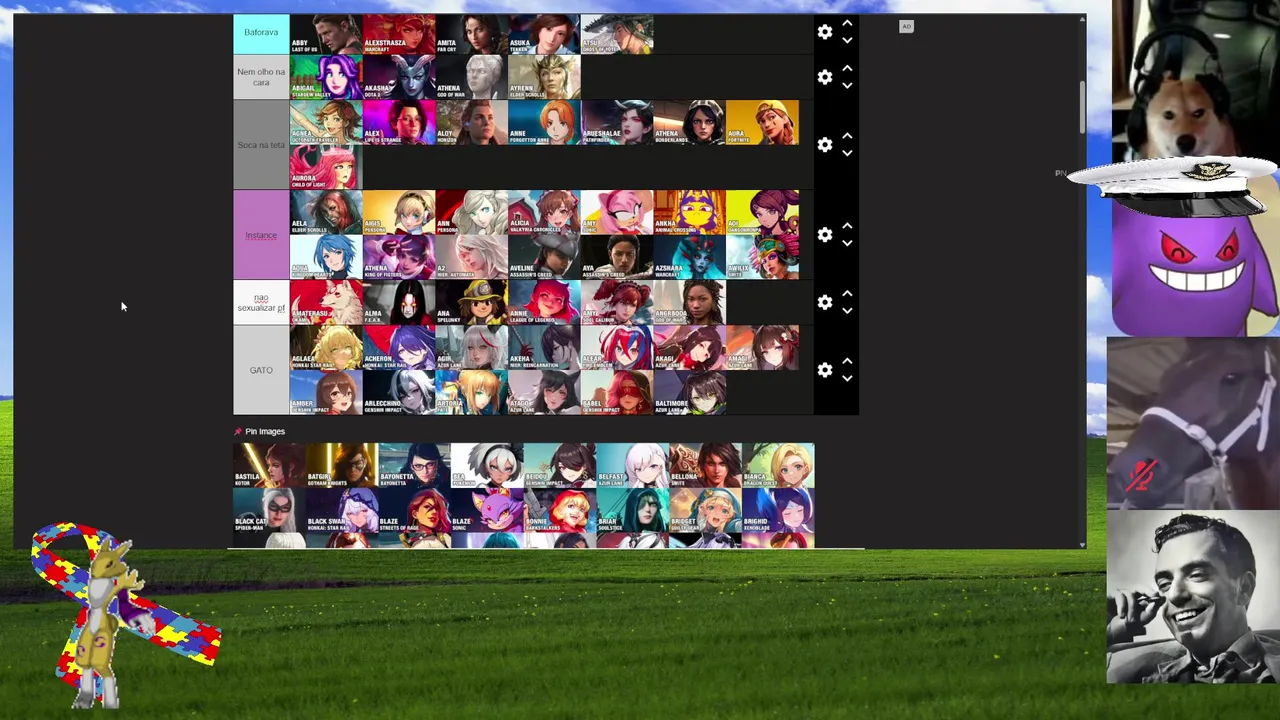Edit the Soca na teta label
The image size is (1280, 720).
[x=261, y=145]
